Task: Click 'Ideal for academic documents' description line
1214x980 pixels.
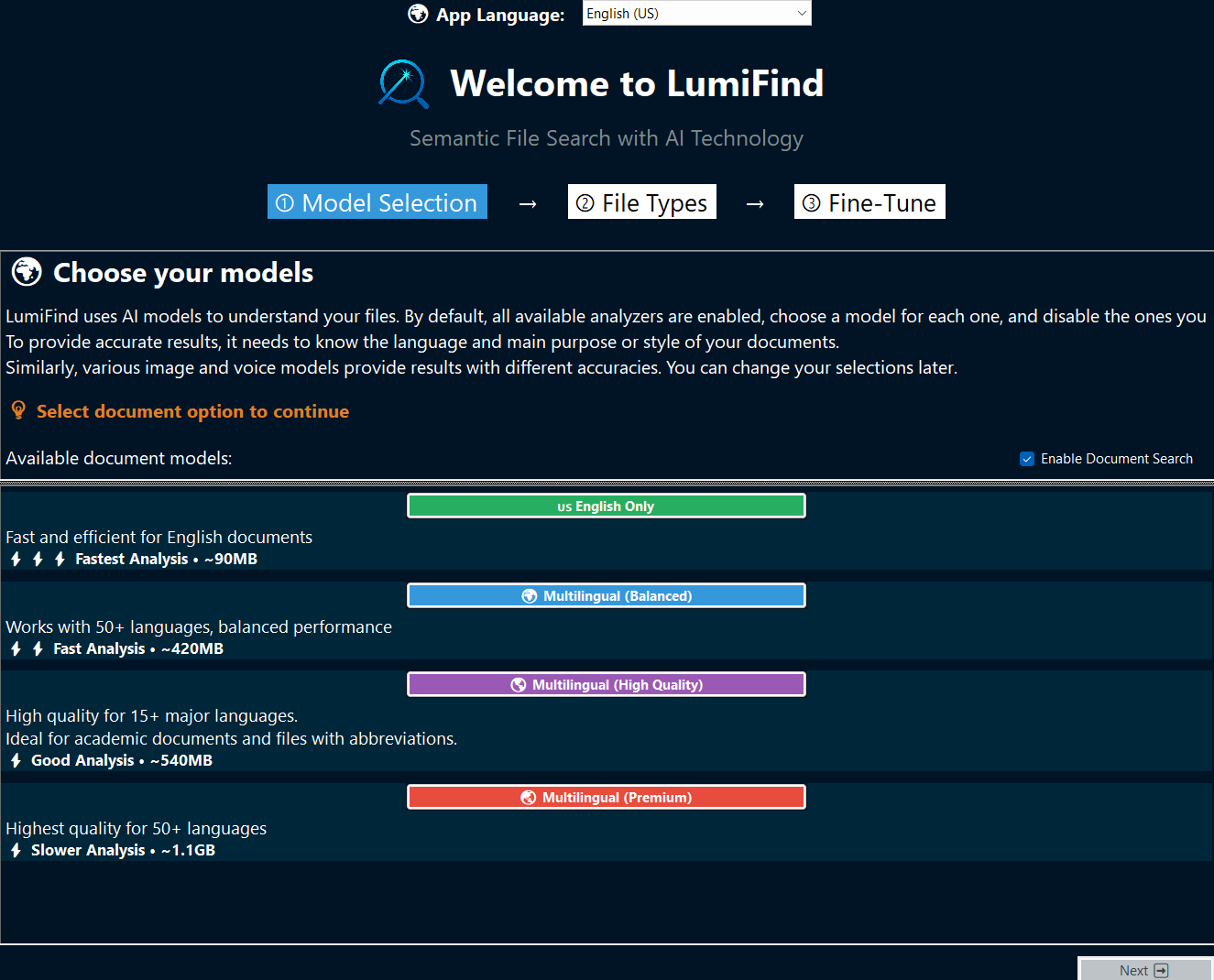Action: pos(231,738)
